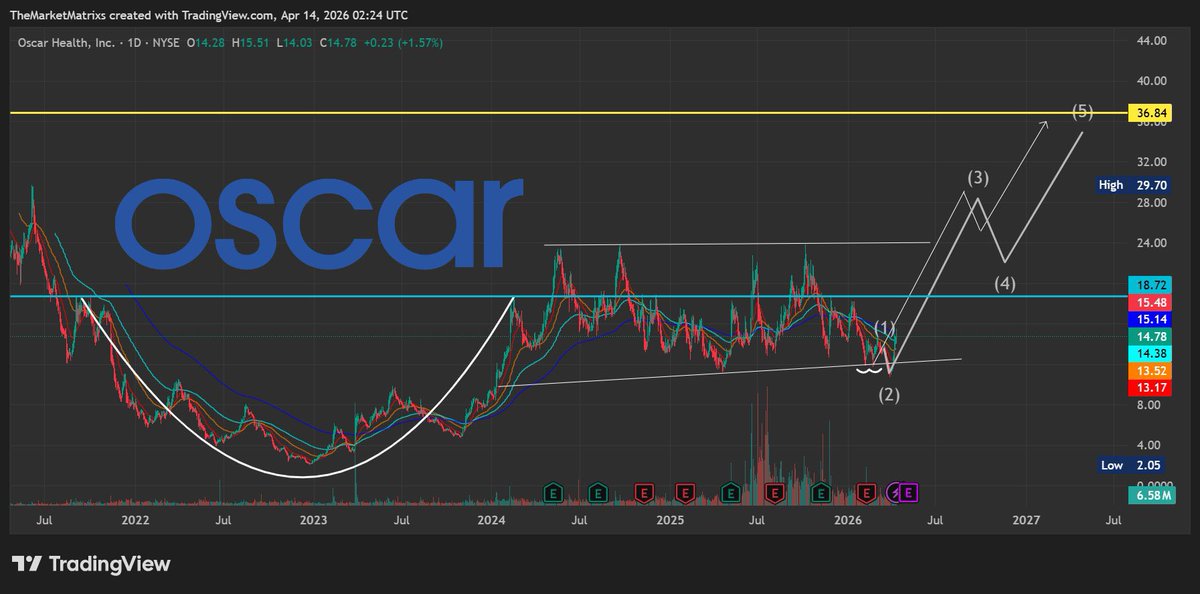1200x594 pixels.
Task: Click the Oscar Health, Inc. symbol name
Action: [x=64, y=43]
